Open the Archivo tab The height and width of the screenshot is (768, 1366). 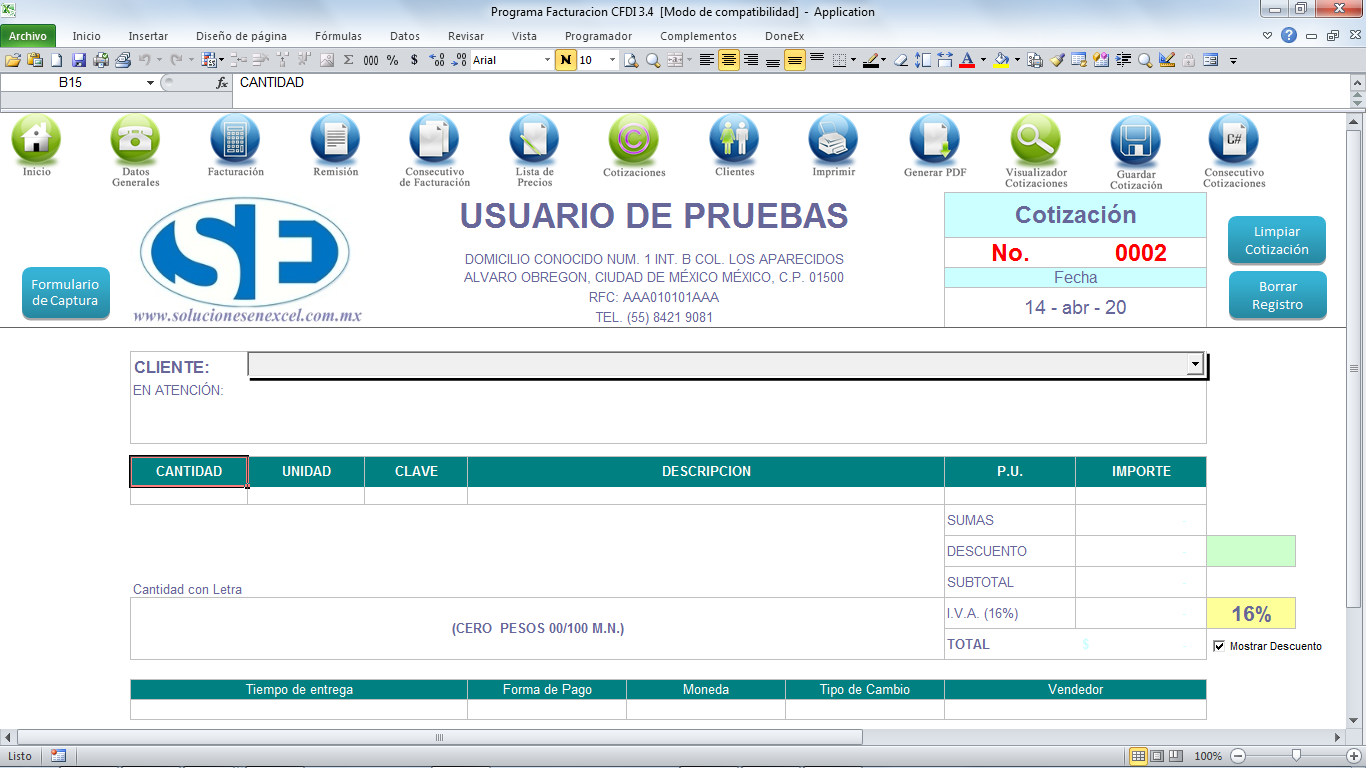click(28, 36)
